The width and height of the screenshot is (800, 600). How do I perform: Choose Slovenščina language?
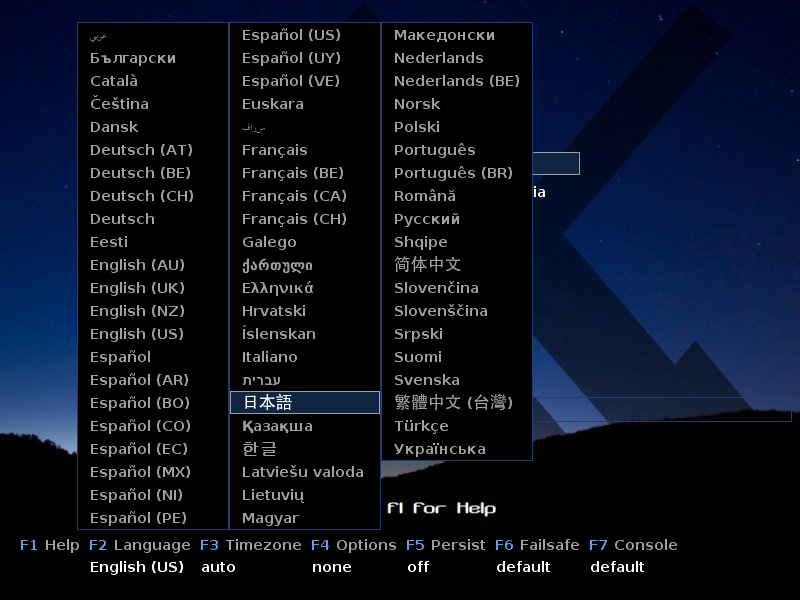(441, 311)
